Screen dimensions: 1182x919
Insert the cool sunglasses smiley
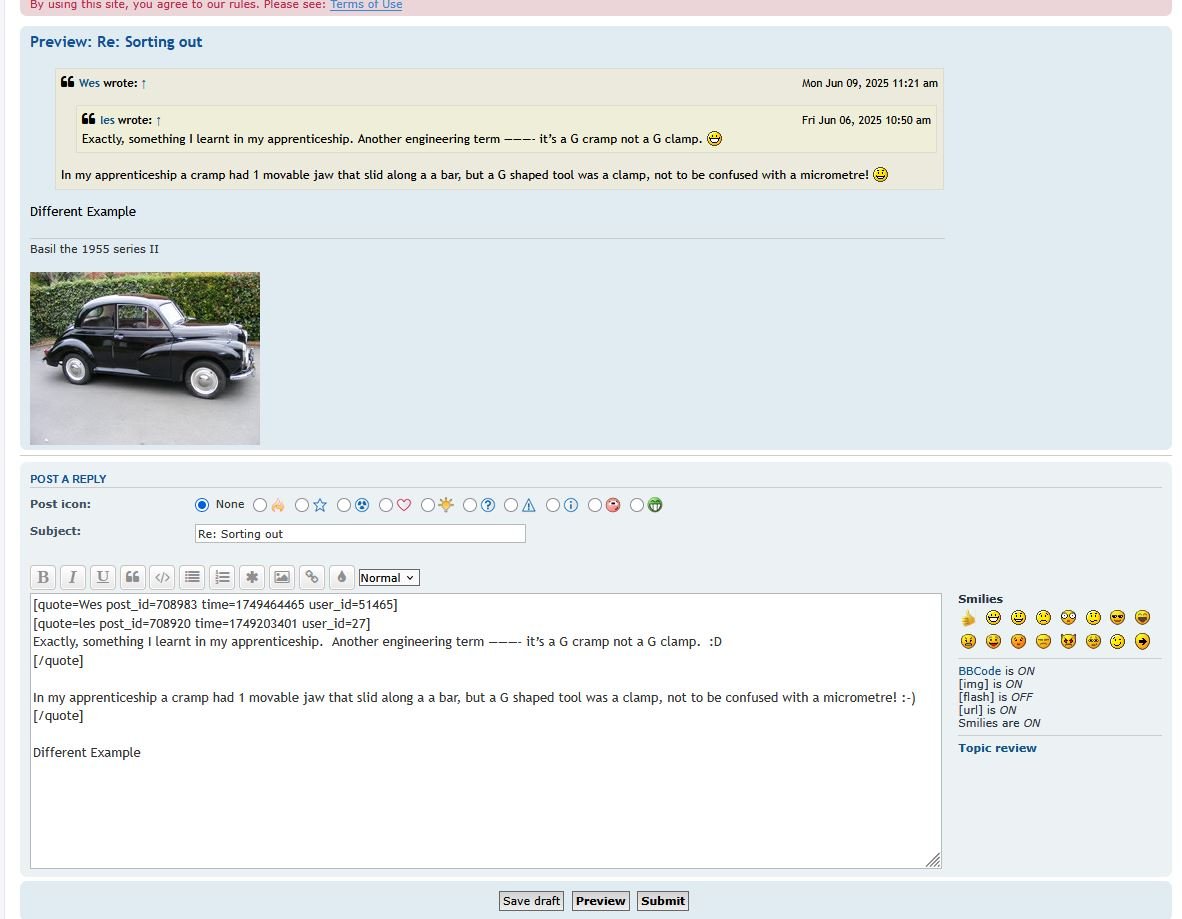point(1117,618)
